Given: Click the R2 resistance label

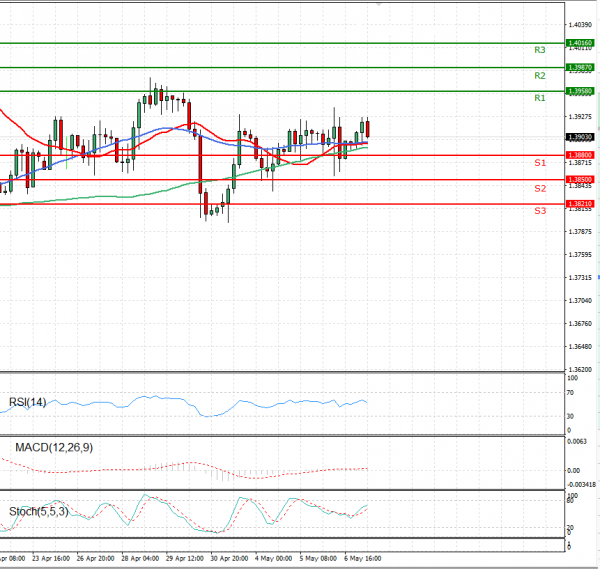Looking at the screenshot, I should pos(540,75).
